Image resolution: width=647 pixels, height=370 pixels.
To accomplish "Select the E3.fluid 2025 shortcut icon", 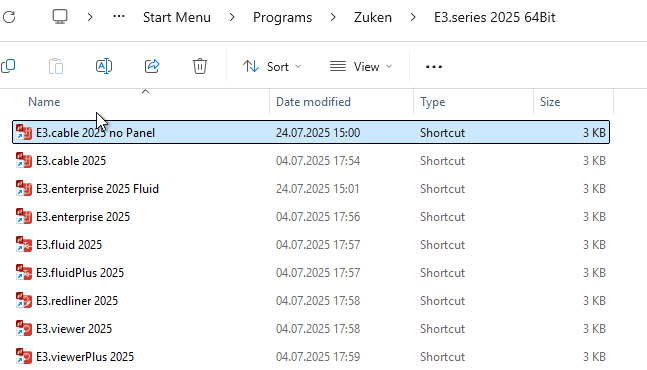I will (x=24, y=245).
